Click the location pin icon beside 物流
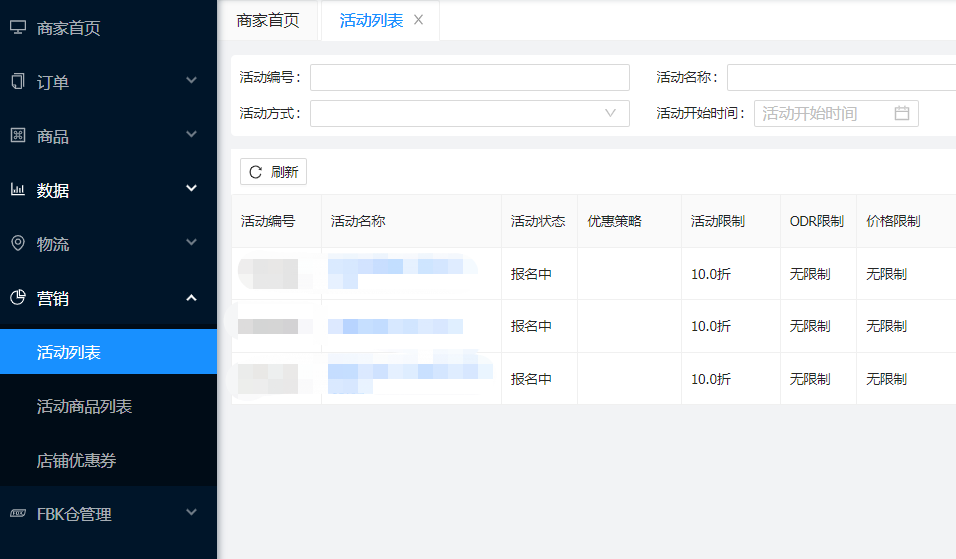Screen dimensions: 956x559 [x=18, y=243]
